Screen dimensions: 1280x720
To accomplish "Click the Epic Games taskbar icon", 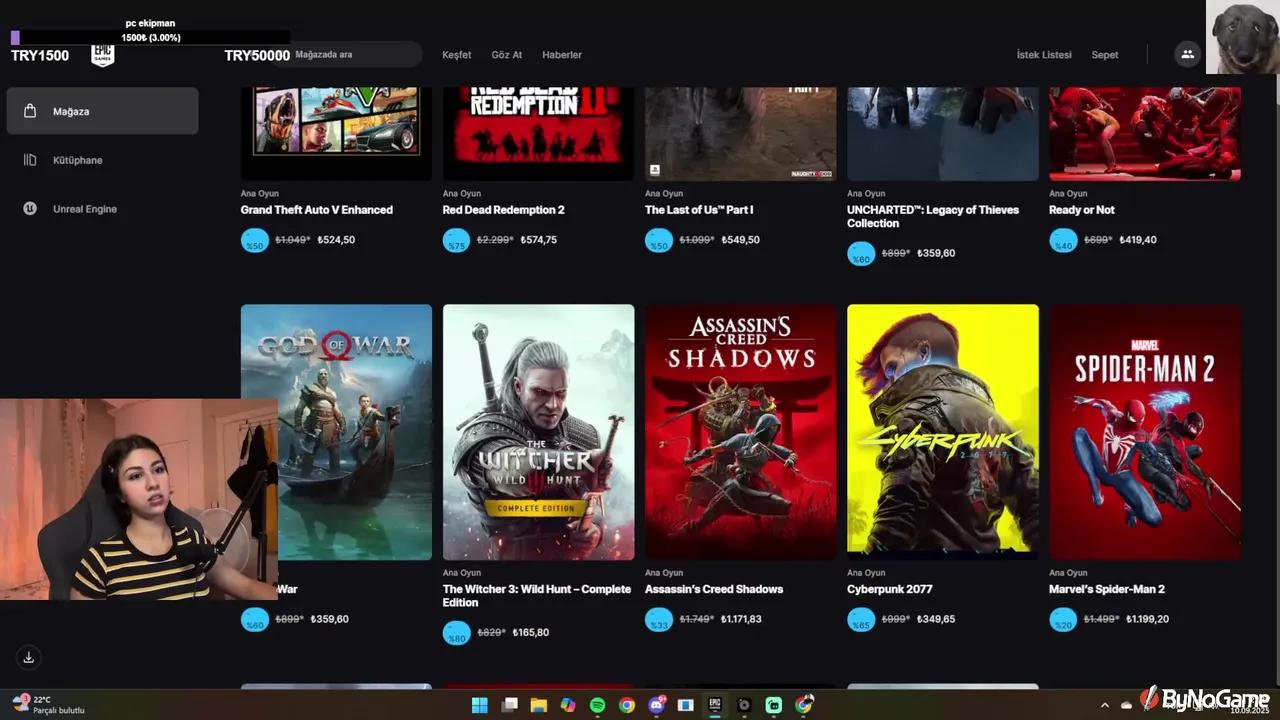I will click(x=715, y=705).
